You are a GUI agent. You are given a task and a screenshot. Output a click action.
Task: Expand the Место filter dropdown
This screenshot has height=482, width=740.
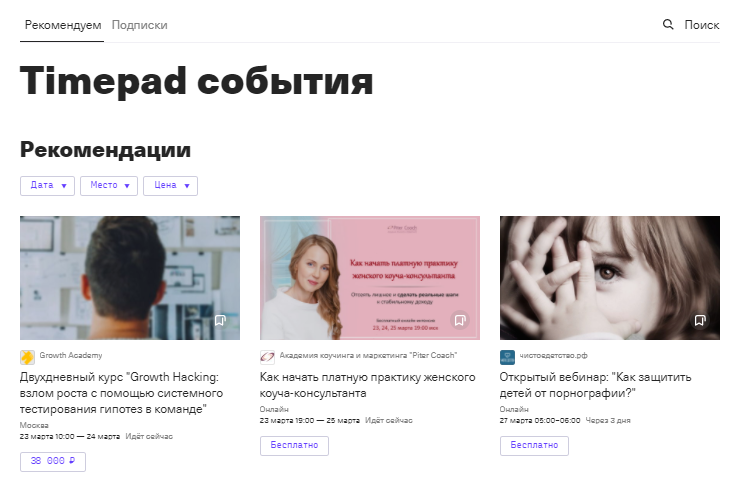(109, 186)
